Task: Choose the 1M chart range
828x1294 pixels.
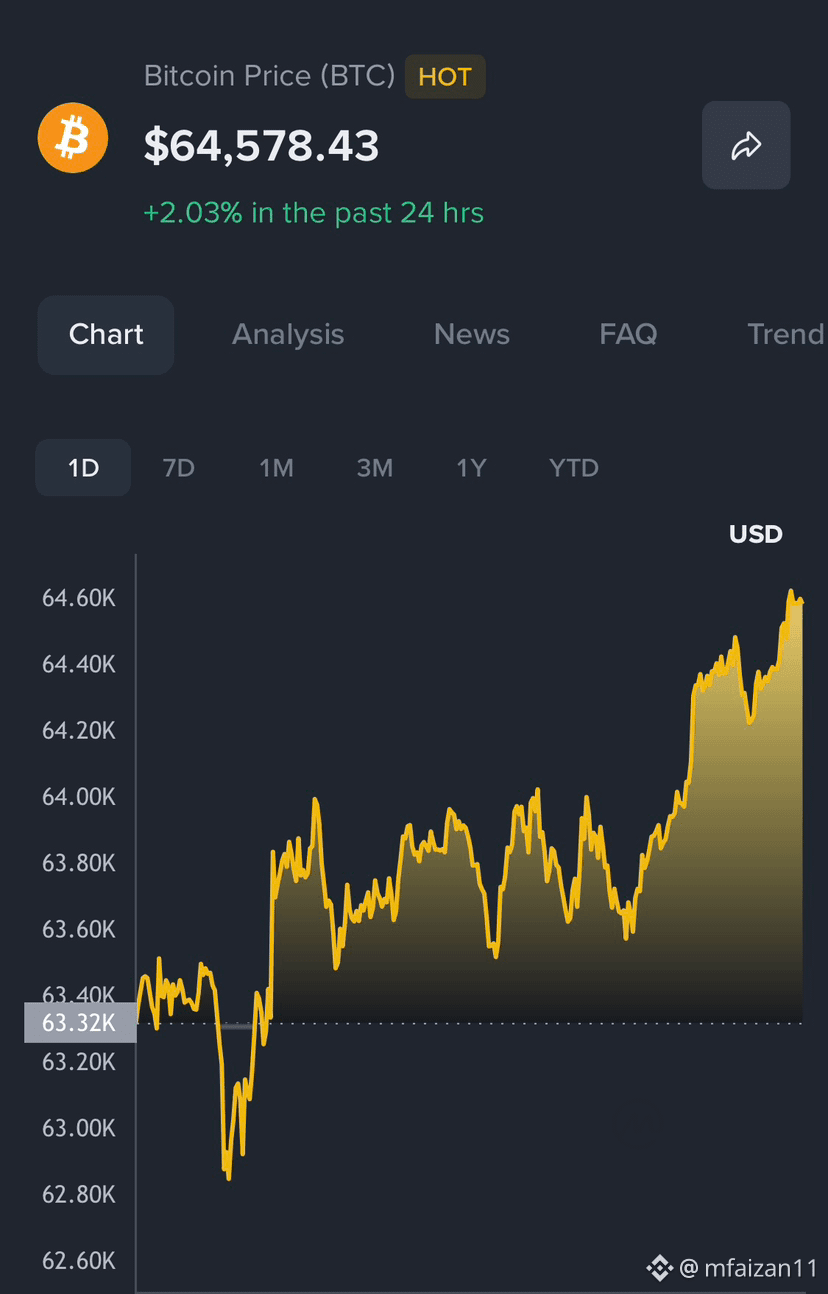Action: pyautogui.click(x=276, y=468)
